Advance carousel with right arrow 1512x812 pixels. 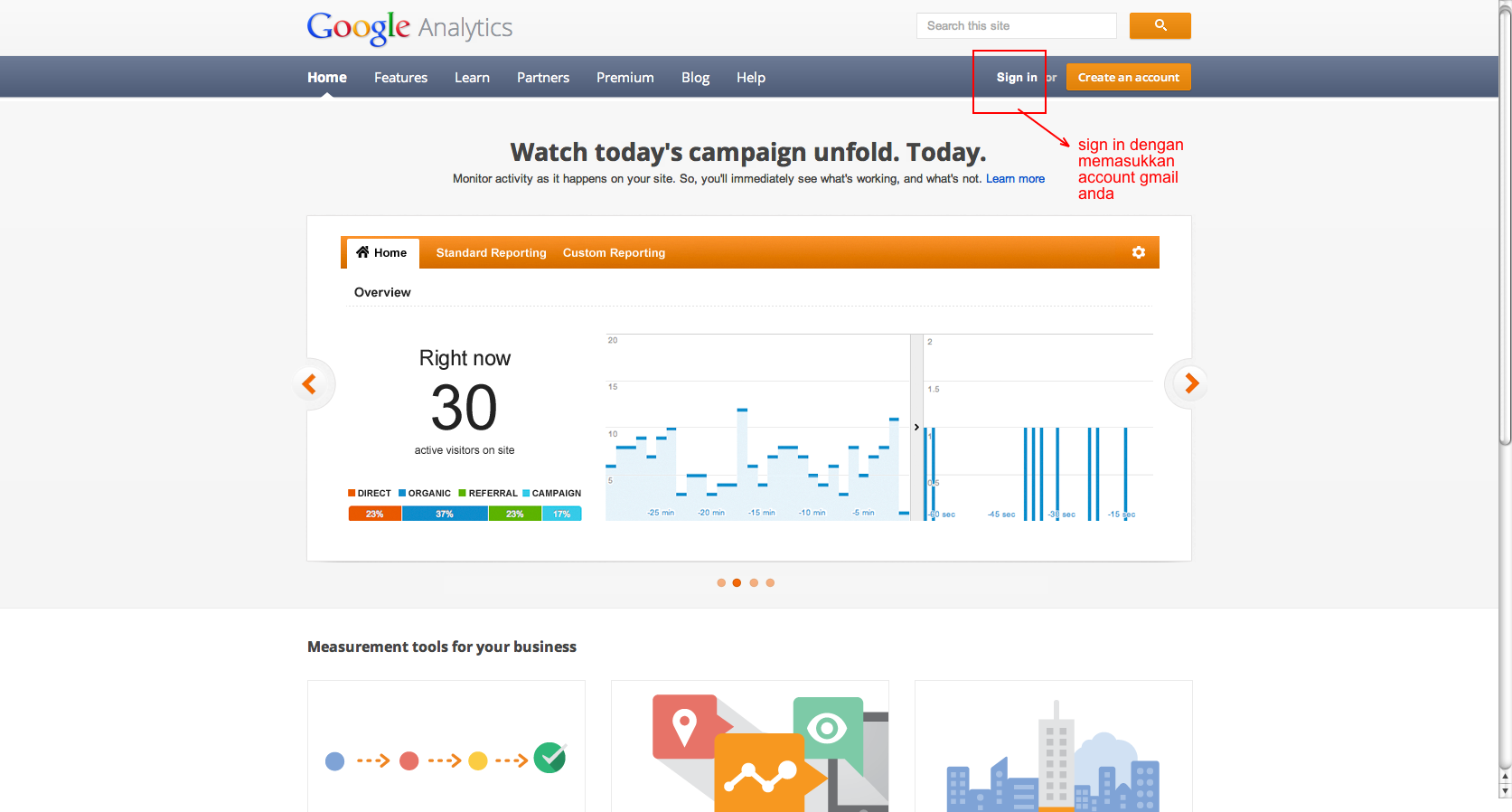click(x=1190, y=383)
